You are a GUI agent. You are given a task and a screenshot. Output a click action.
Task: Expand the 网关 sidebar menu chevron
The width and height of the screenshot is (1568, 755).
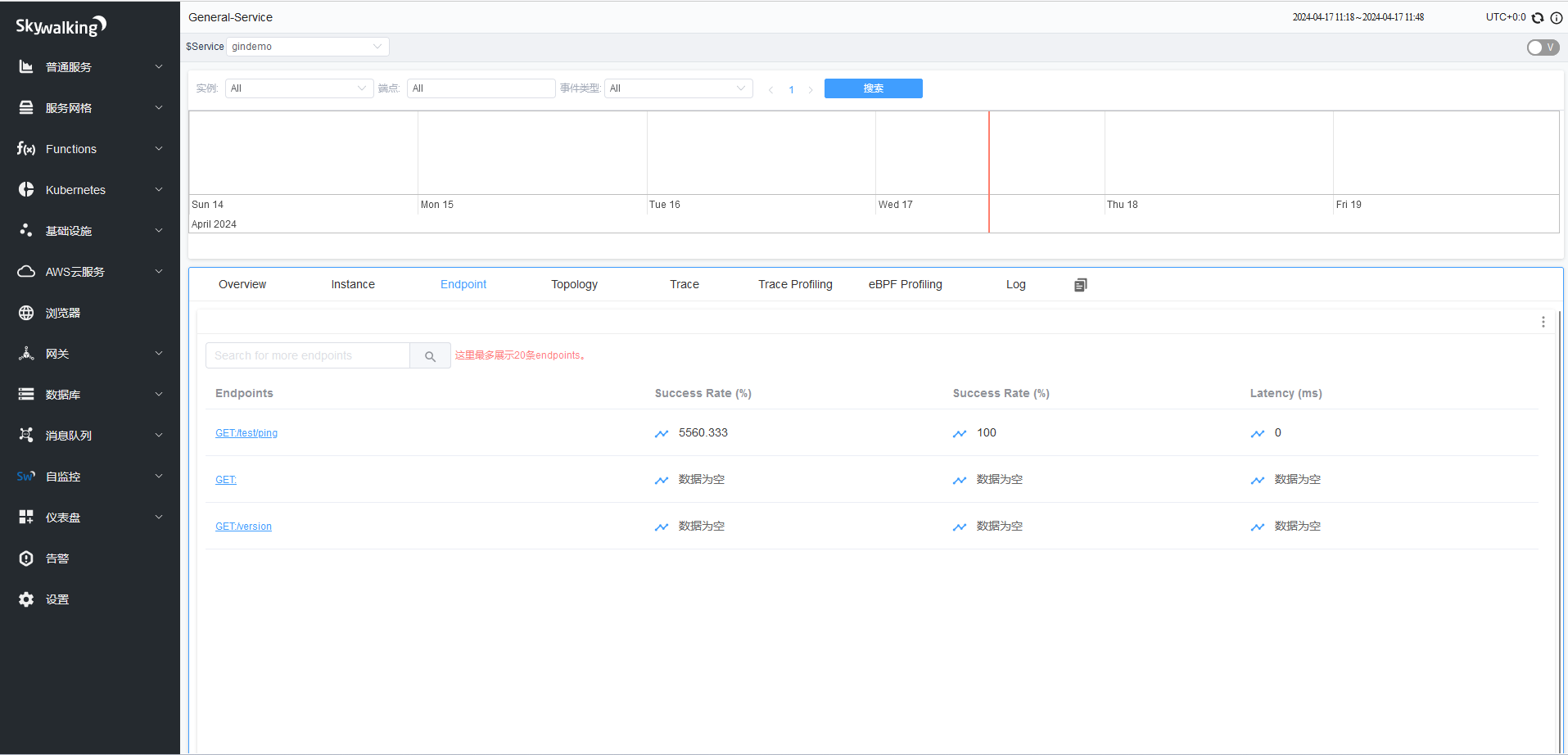(159, 353)
